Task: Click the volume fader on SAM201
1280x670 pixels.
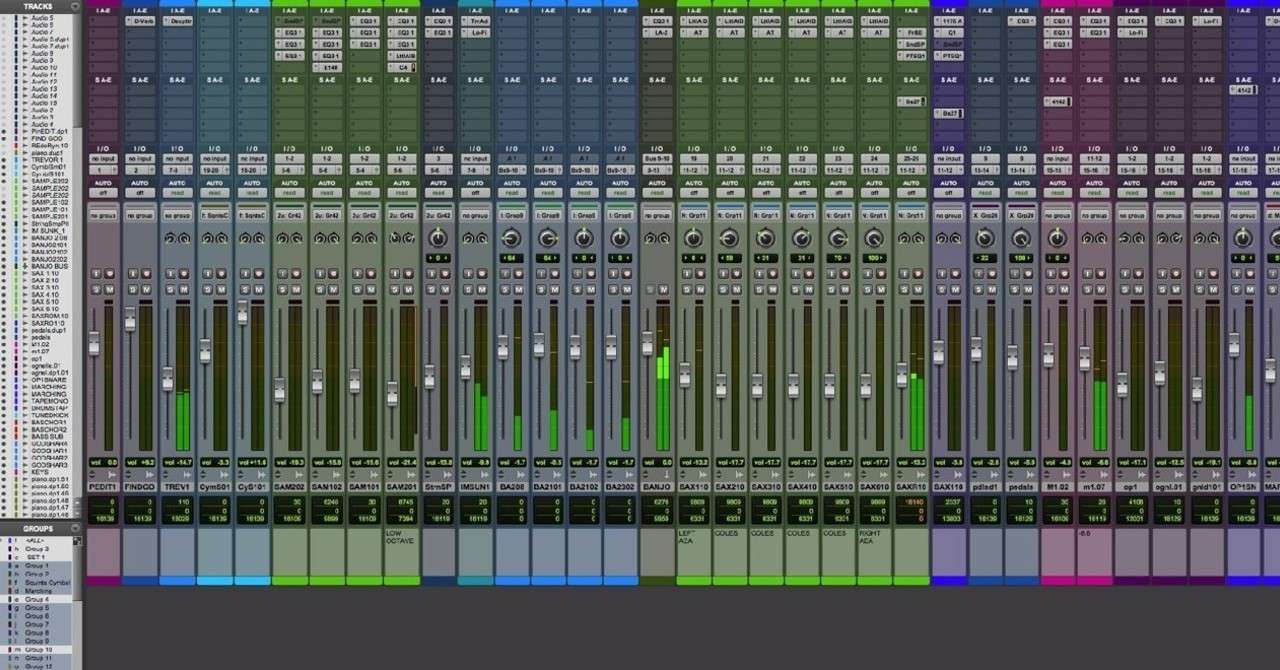Action: tap(392, 393)
